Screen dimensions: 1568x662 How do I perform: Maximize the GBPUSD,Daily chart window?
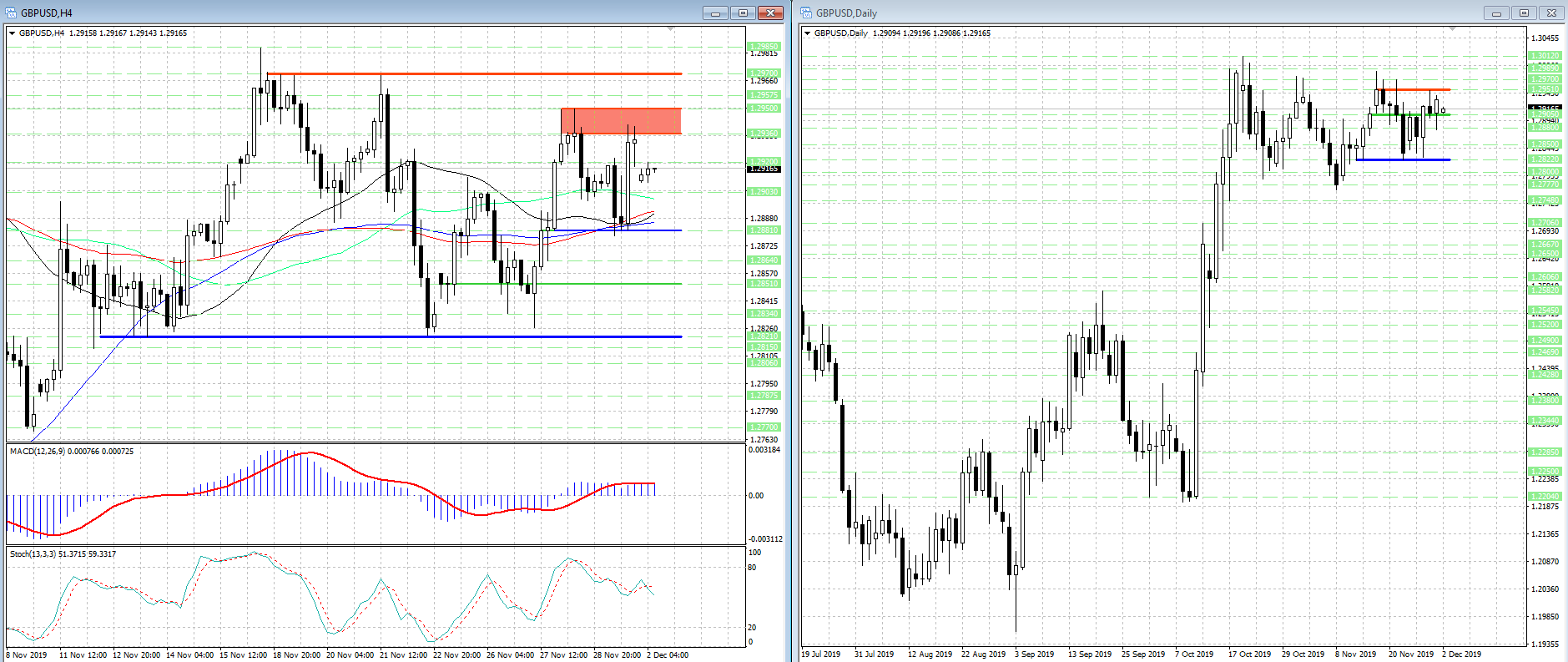click(x=1524, y=13)
